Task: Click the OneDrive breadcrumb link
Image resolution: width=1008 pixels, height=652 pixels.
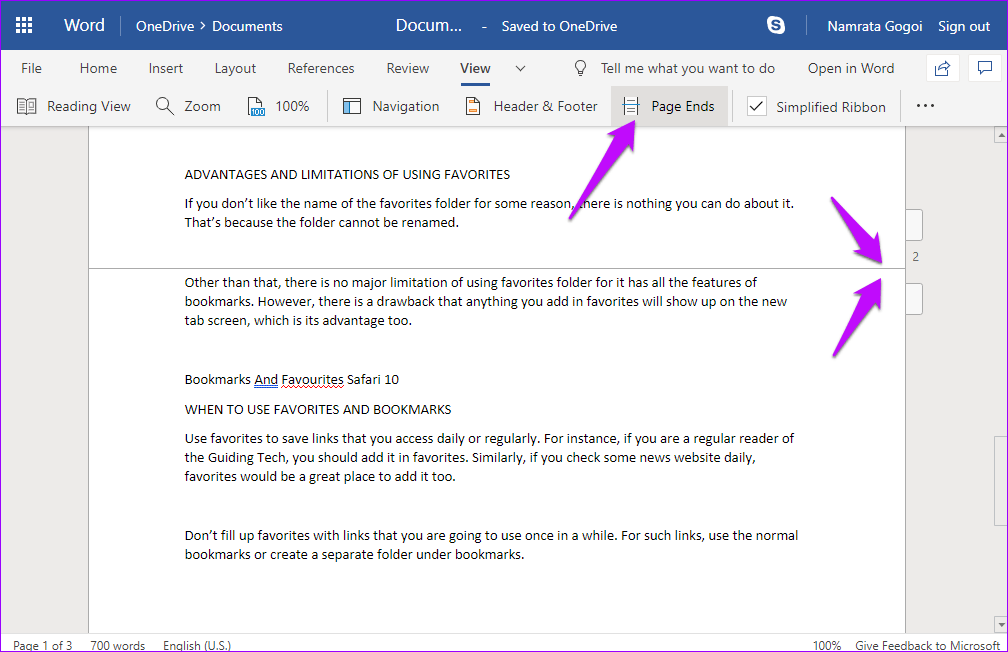Action: pyautogui.click(x=165, y=26)
